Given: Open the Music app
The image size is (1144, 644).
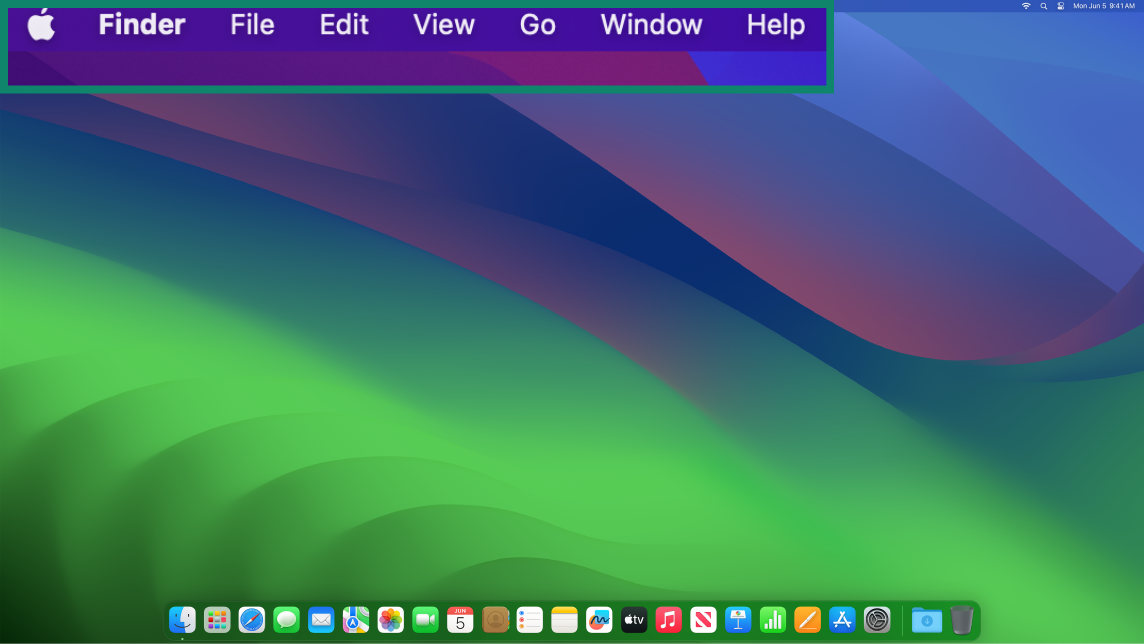Looking at the screenshot, I should [669, 620].
